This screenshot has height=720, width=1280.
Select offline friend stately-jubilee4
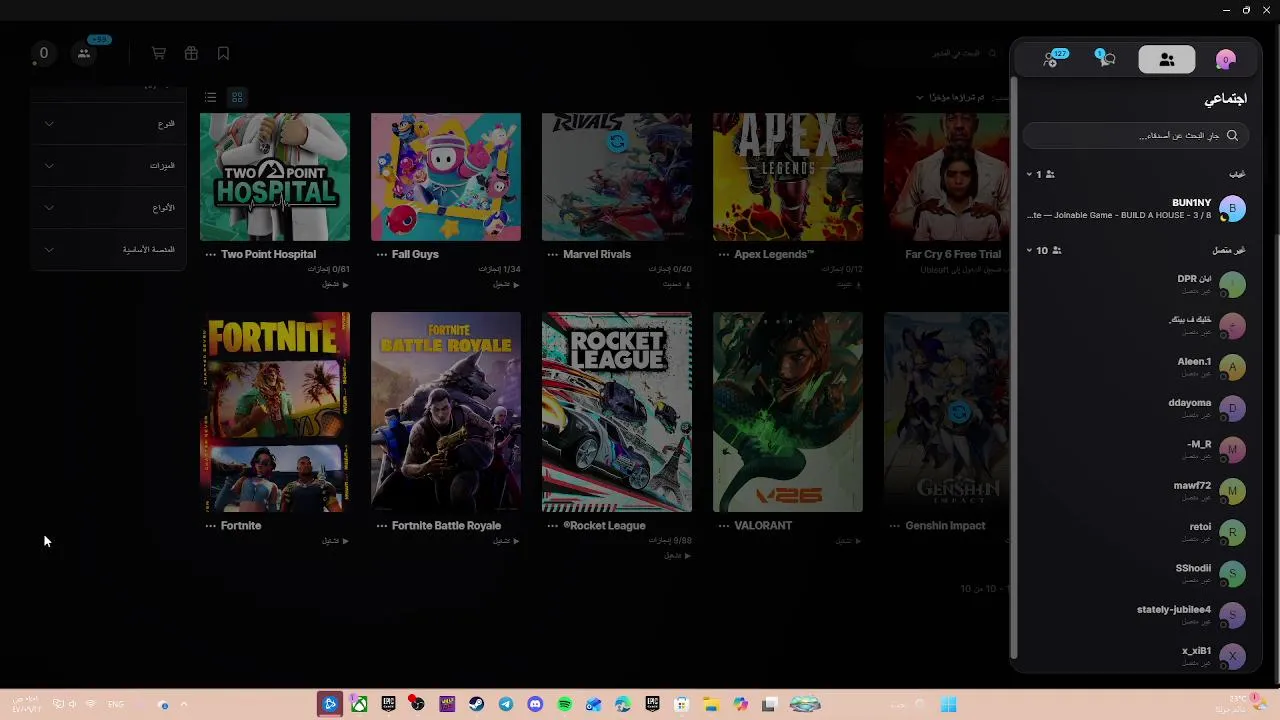pyautogui.click(x=1135, y=615)
